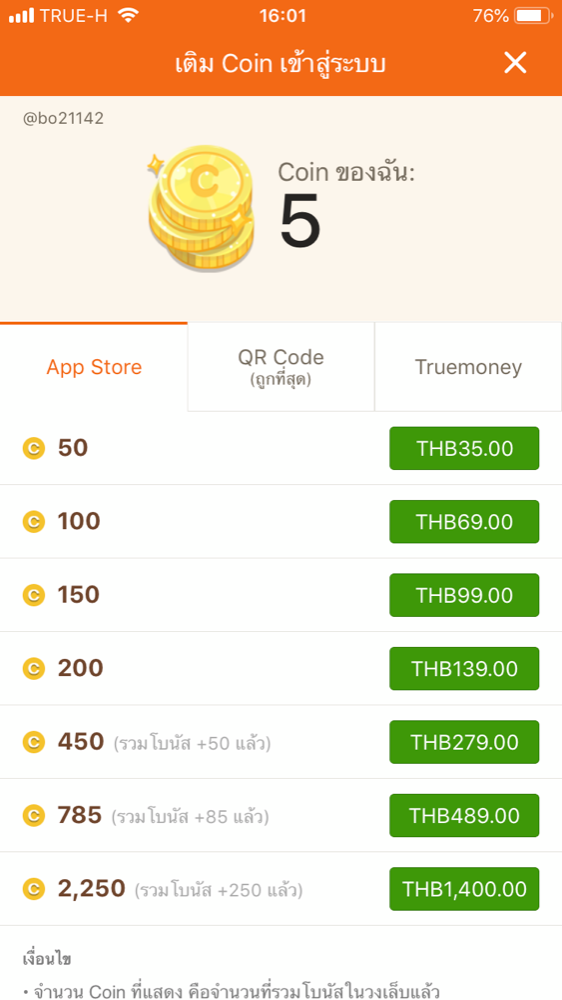Tap the coin icon beside 785
Image resolution: width=562 pixels, height=1000 pixels.
coord(34,816)
